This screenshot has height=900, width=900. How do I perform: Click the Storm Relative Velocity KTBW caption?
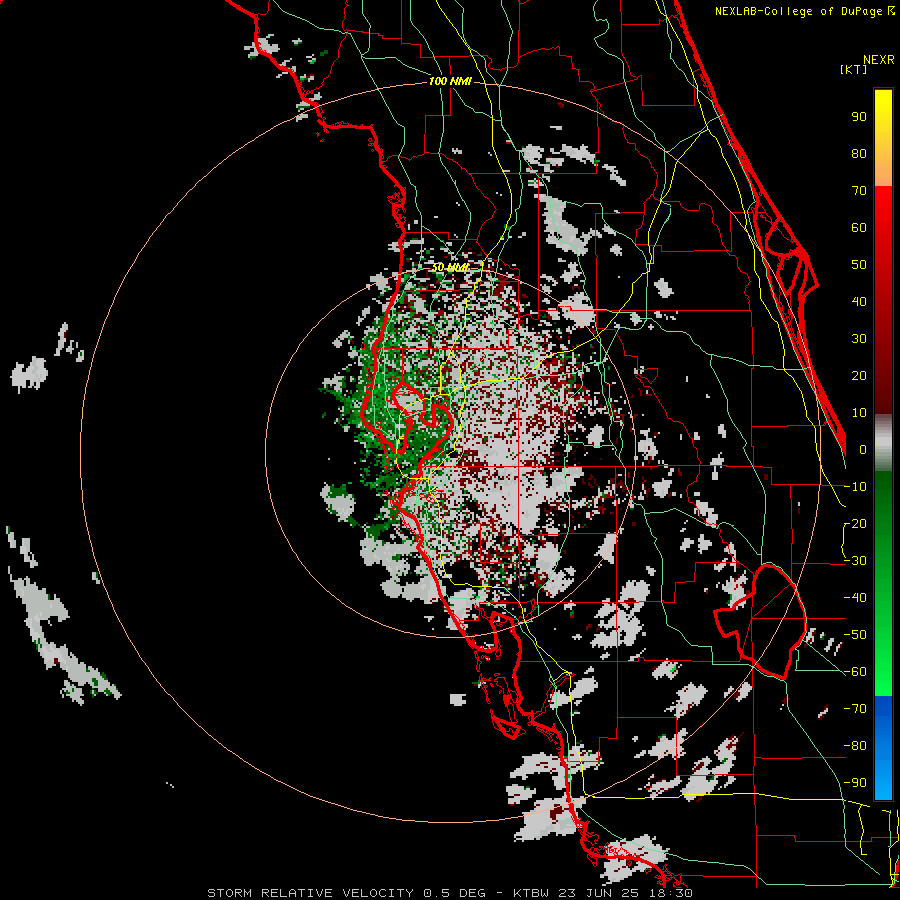449,893
